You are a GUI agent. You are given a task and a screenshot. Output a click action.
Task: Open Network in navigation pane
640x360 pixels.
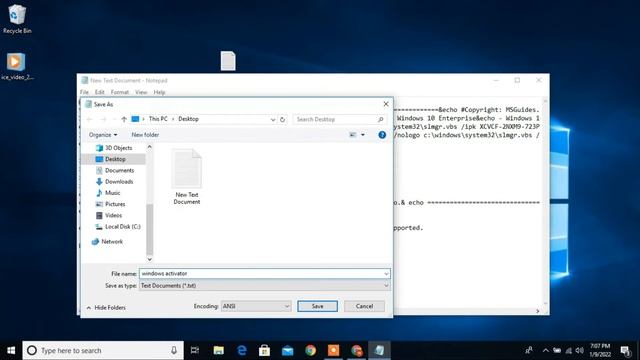point(107,242)
